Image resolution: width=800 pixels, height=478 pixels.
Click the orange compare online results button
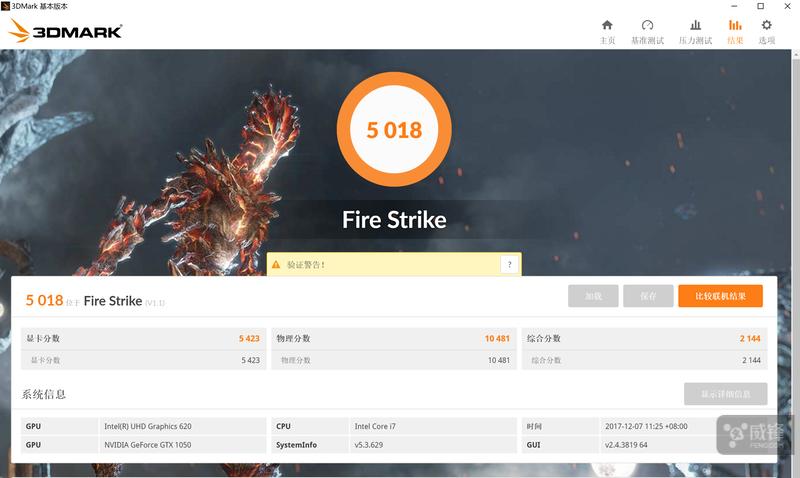click(720, 296)
